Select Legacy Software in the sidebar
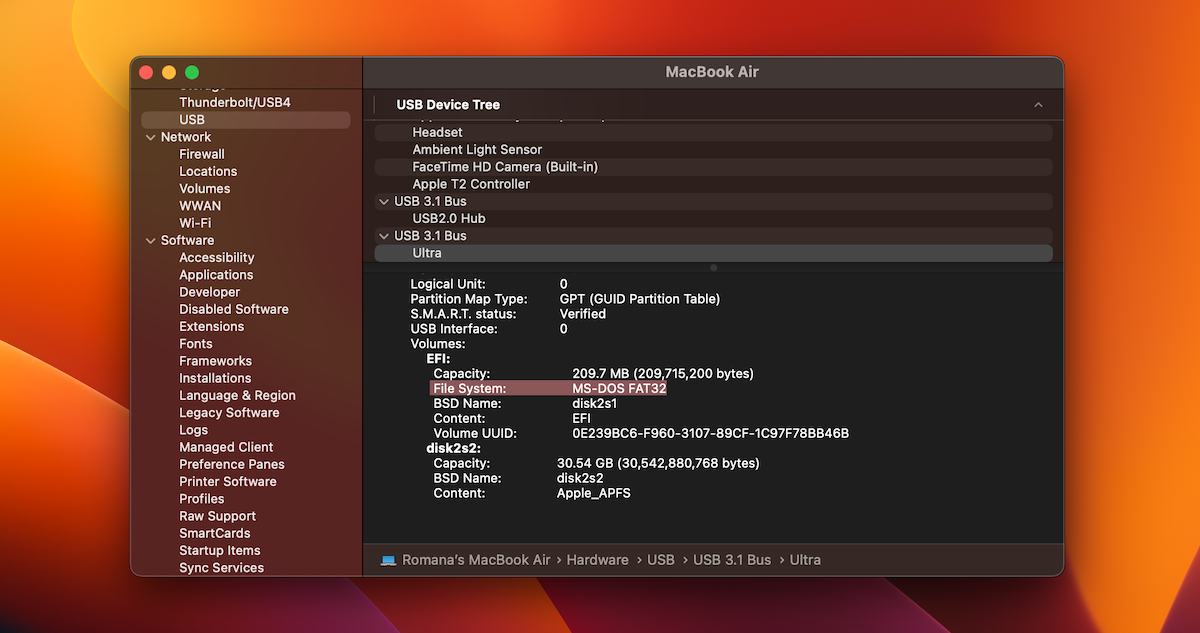1200x633 pixels. pos(229,413)
